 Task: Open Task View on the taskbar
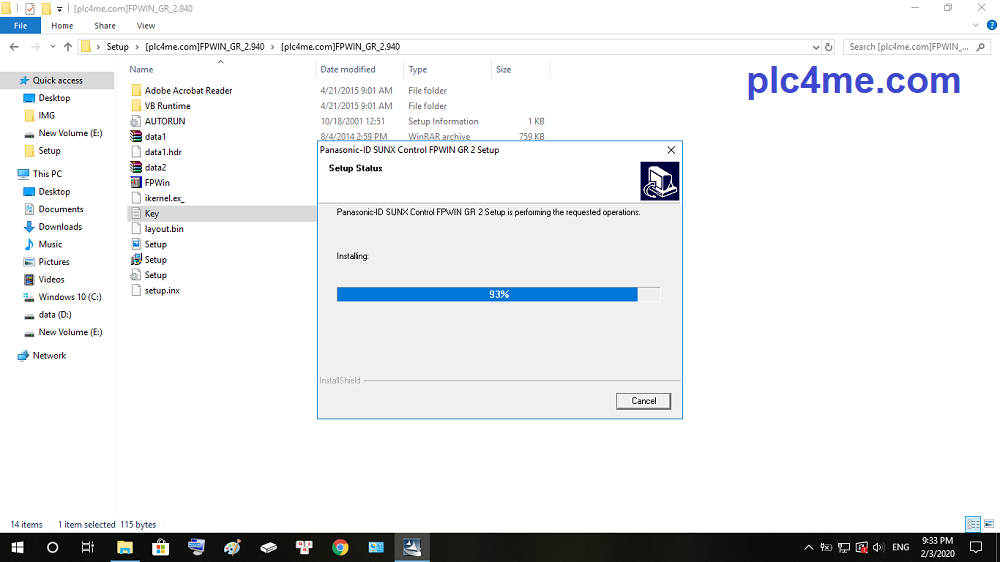88,547
